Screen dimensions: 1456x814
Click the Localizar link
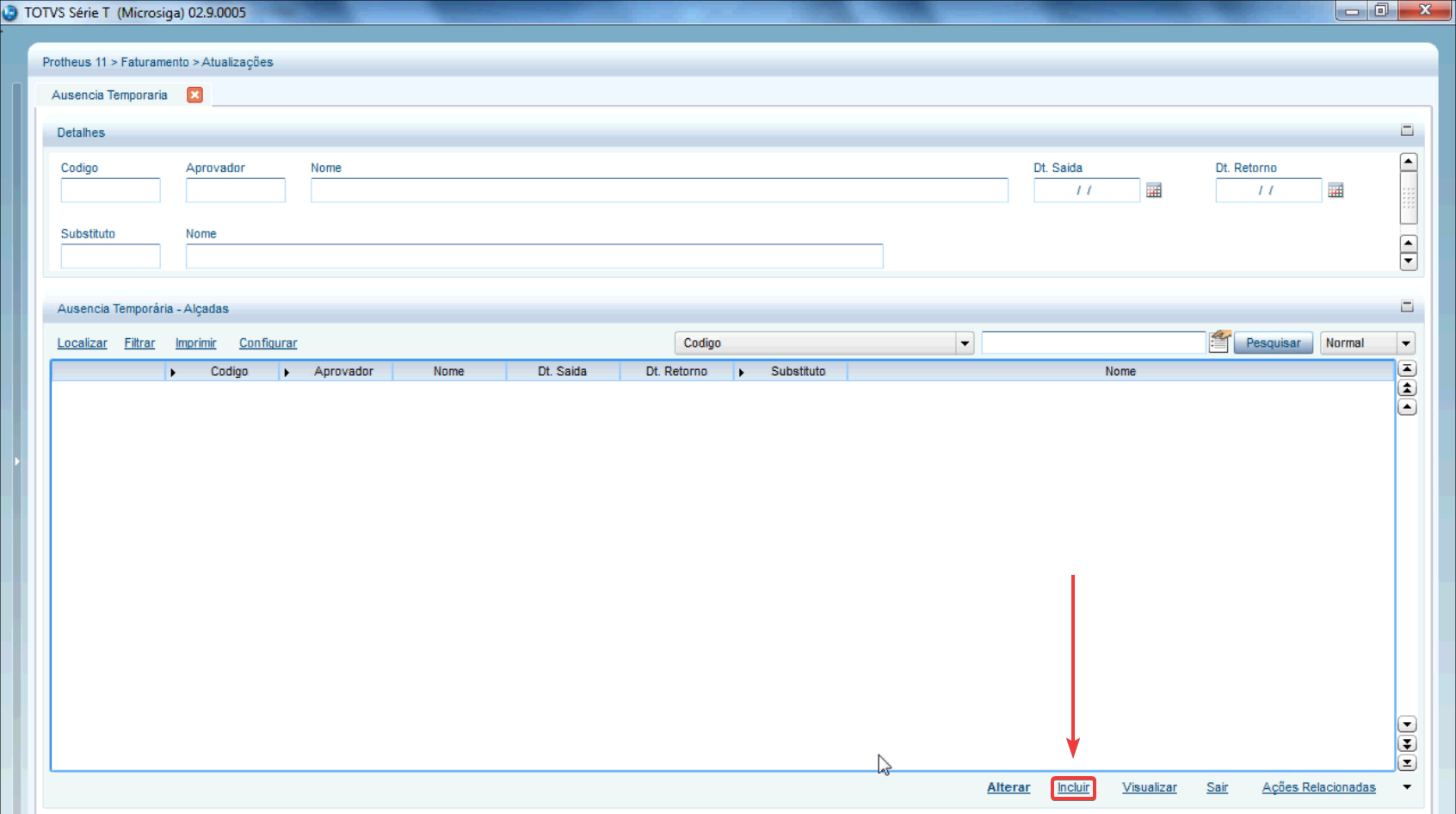(x=82, y=343)
